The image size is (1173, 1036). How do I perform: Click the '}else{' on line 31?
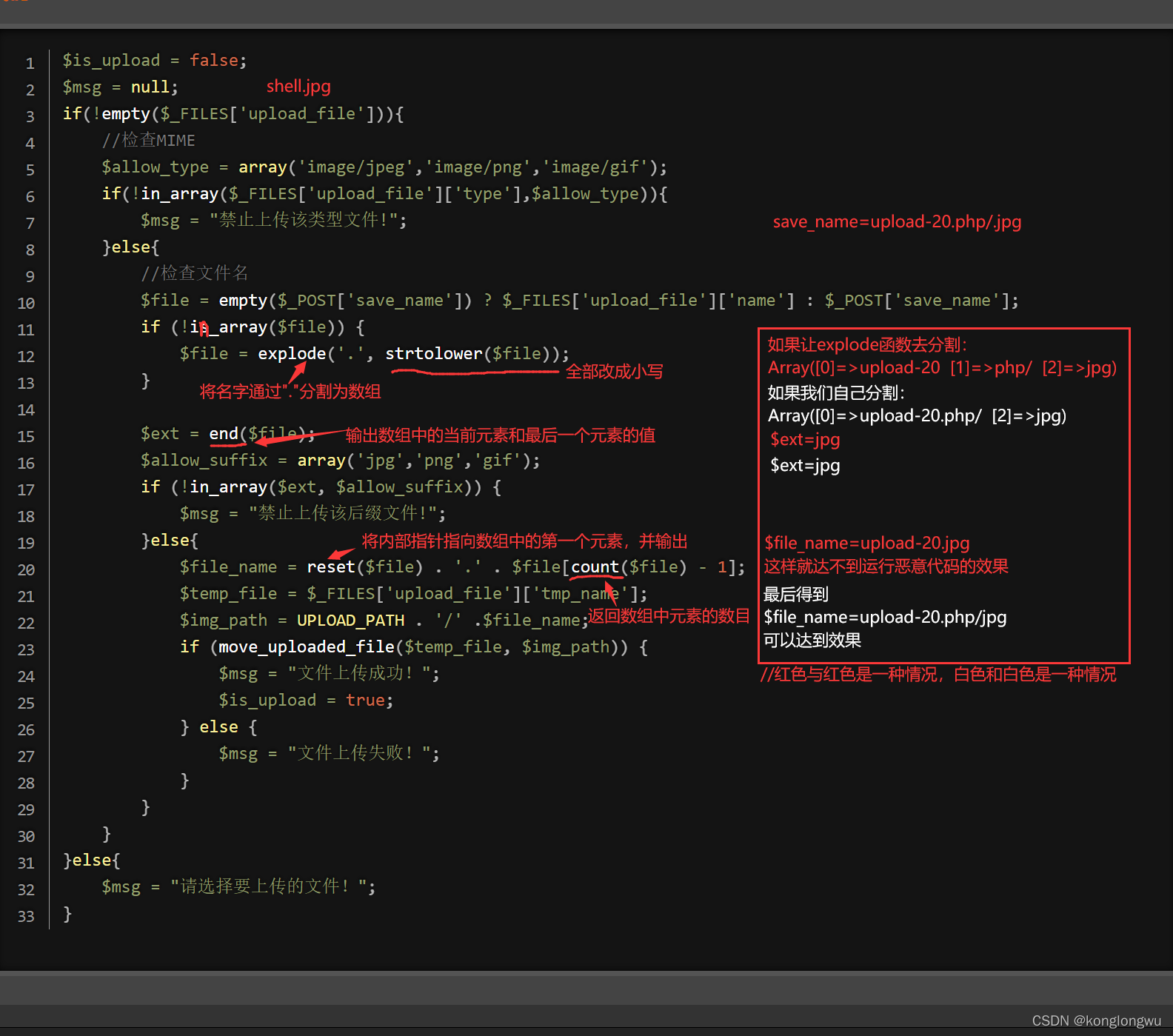[92, 860]
